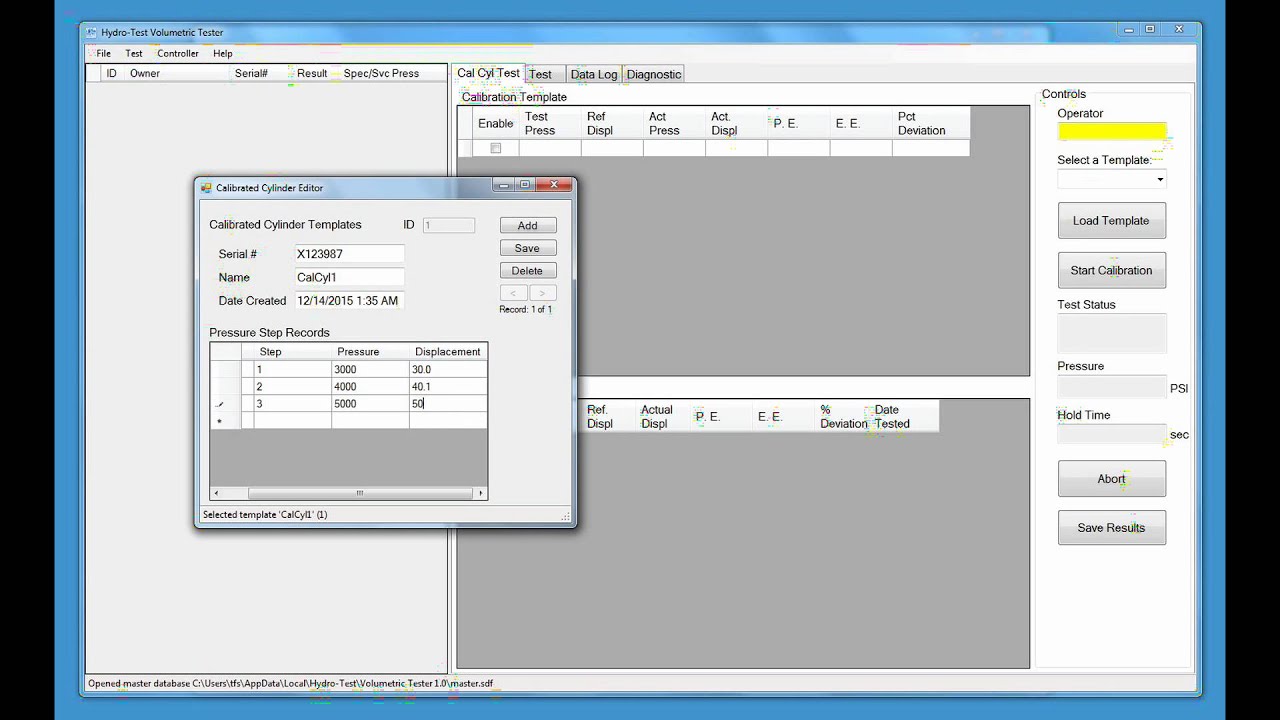Image resolution: width=1280 pixels, height=720 pixels.
Task: Click the Test Status display box
Action: pos(1112,333)
